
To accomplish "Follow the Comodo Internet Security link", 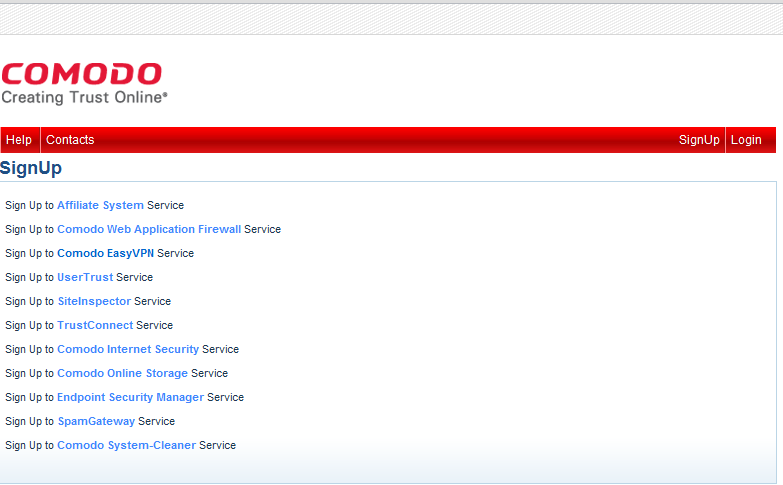I will coord(128,349).
